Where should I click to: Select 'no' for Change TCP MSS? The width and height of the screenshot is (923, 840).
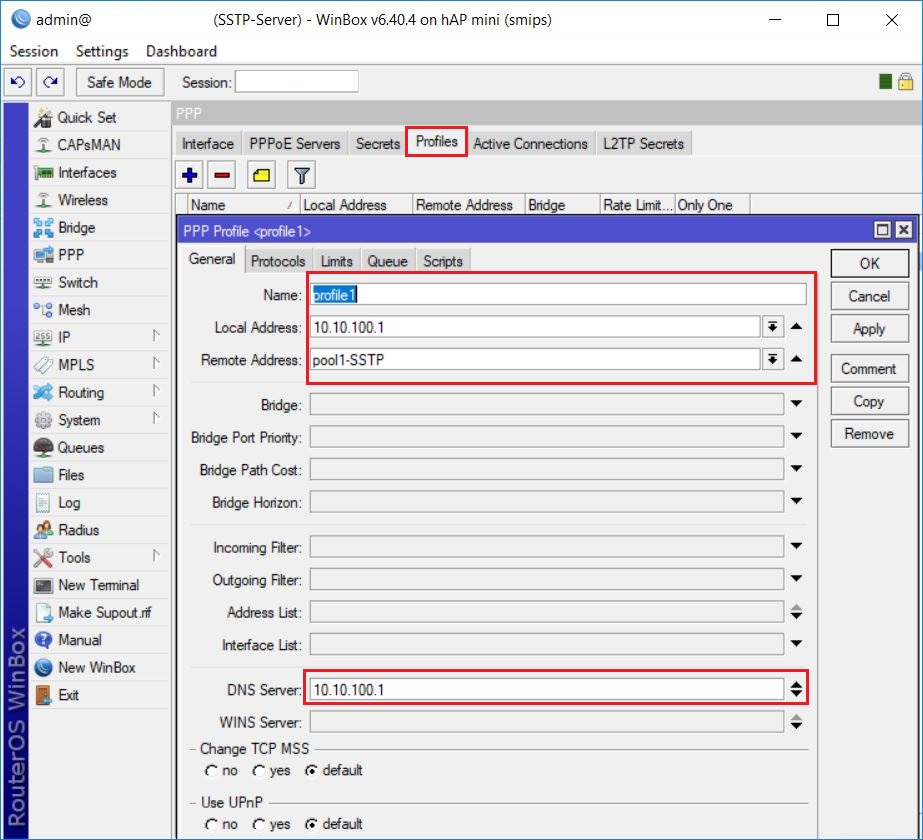(x=211, y=771)
